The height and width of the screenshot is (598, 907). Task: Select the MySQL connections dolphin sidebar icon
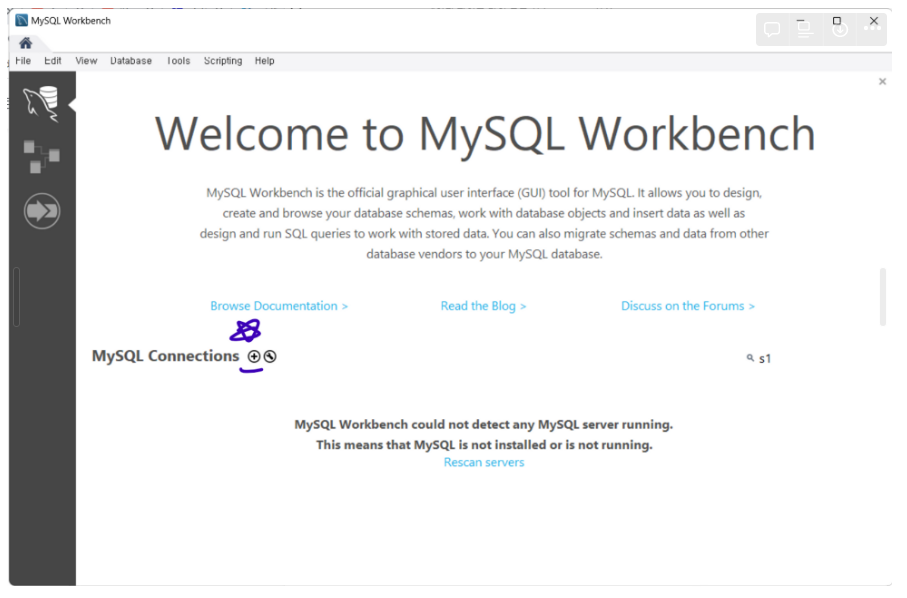coord(42,104)
